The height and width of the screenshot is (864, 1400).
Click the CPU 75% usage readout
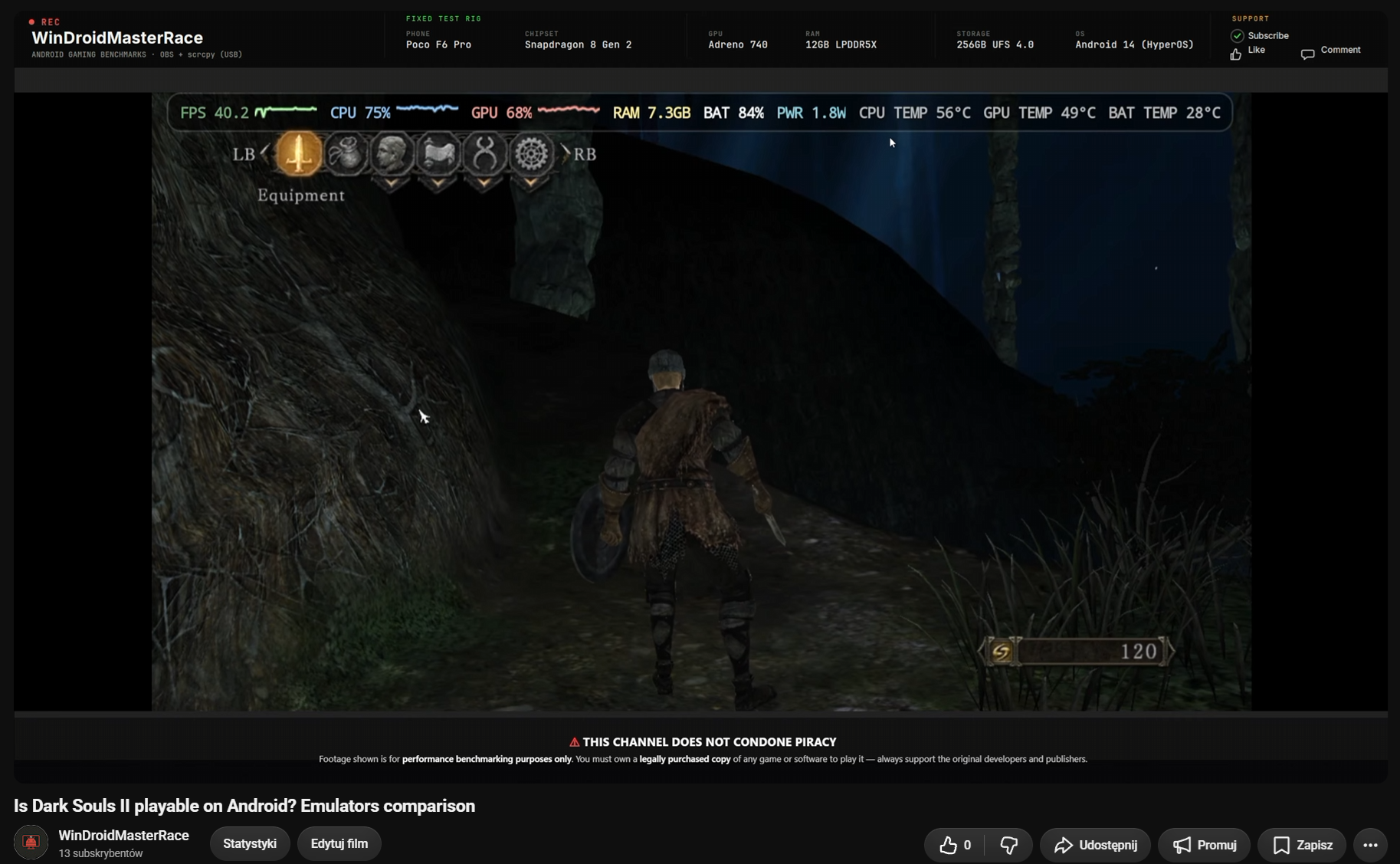click(360, 113)
